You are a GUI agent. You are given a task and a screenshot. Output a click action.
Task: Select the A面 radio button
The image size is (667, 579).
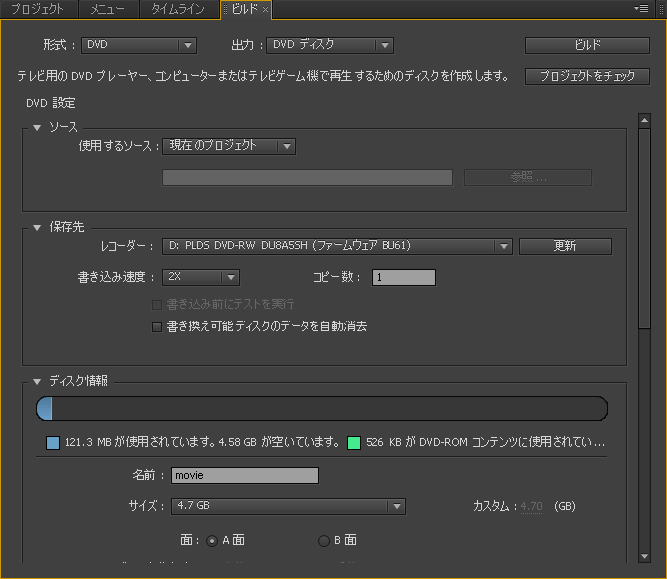(212, 540)
